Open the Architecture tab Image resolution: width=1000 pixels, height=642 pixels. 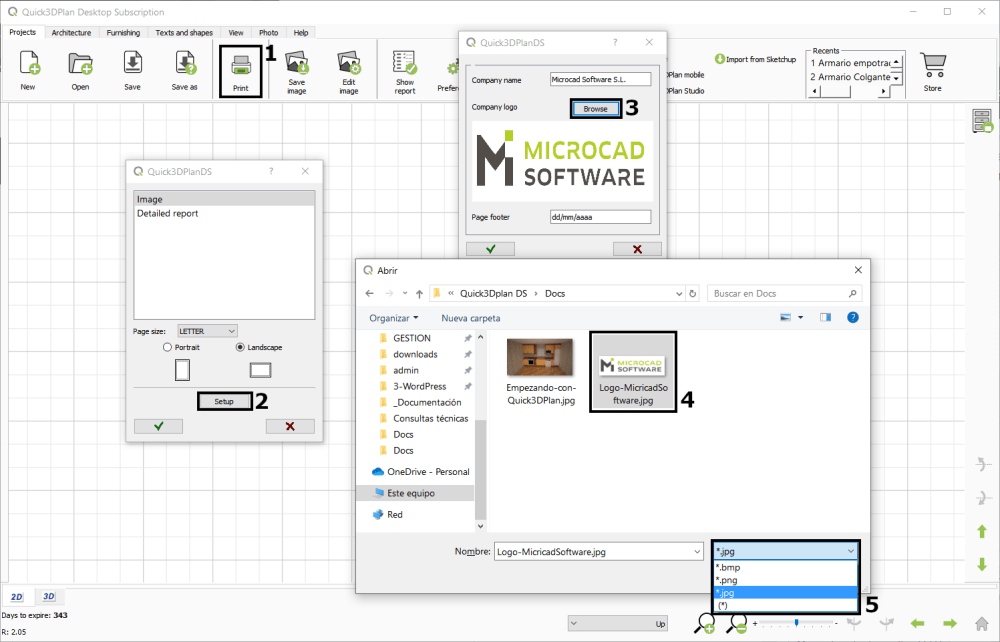(71, 32)
